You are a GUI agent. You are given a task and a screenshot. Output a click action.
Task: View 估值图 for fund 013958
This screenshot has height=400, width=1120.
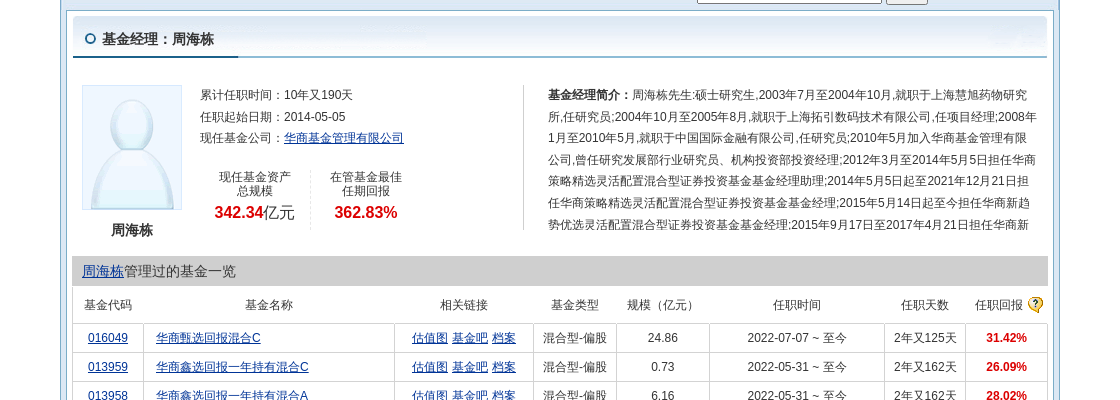pos(429,395)
